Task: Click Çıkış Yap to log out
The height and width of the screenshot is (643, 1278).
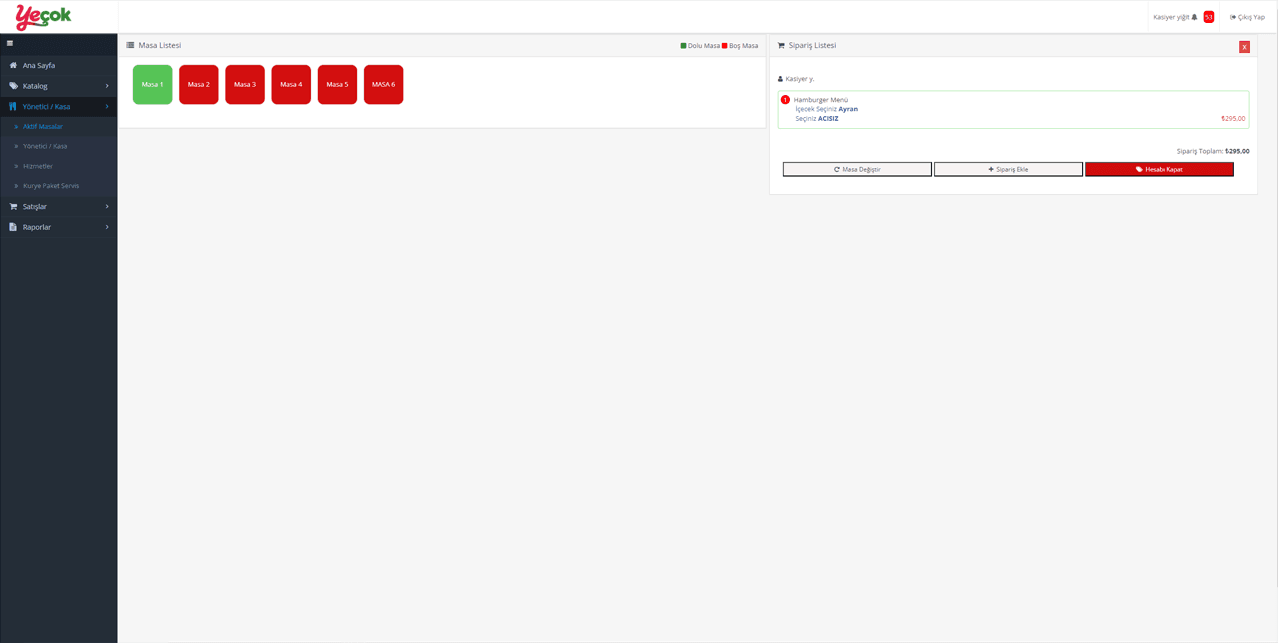Action: point(1247,17)
